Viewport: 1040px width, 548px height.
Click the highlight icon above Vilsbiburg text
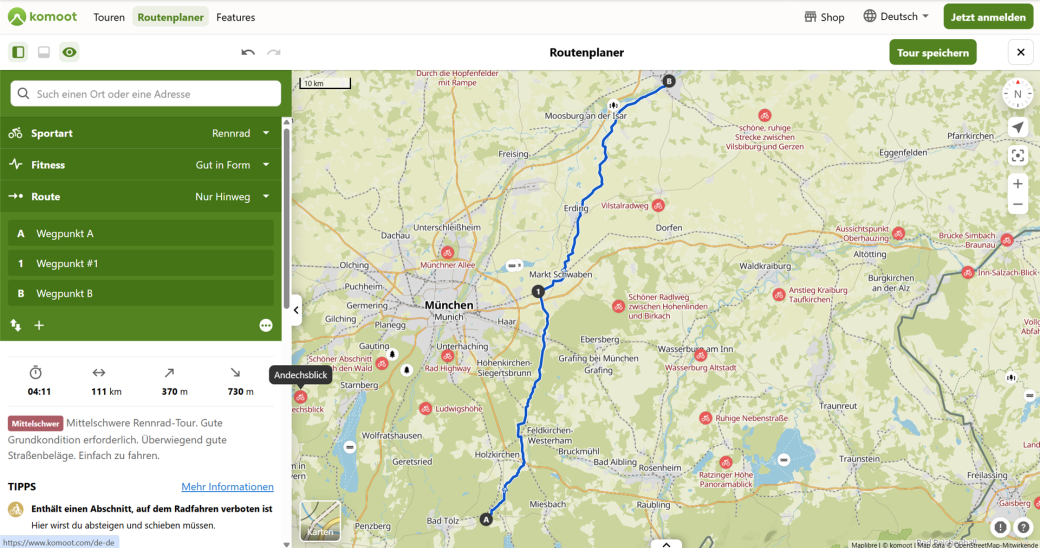point(765,115)
